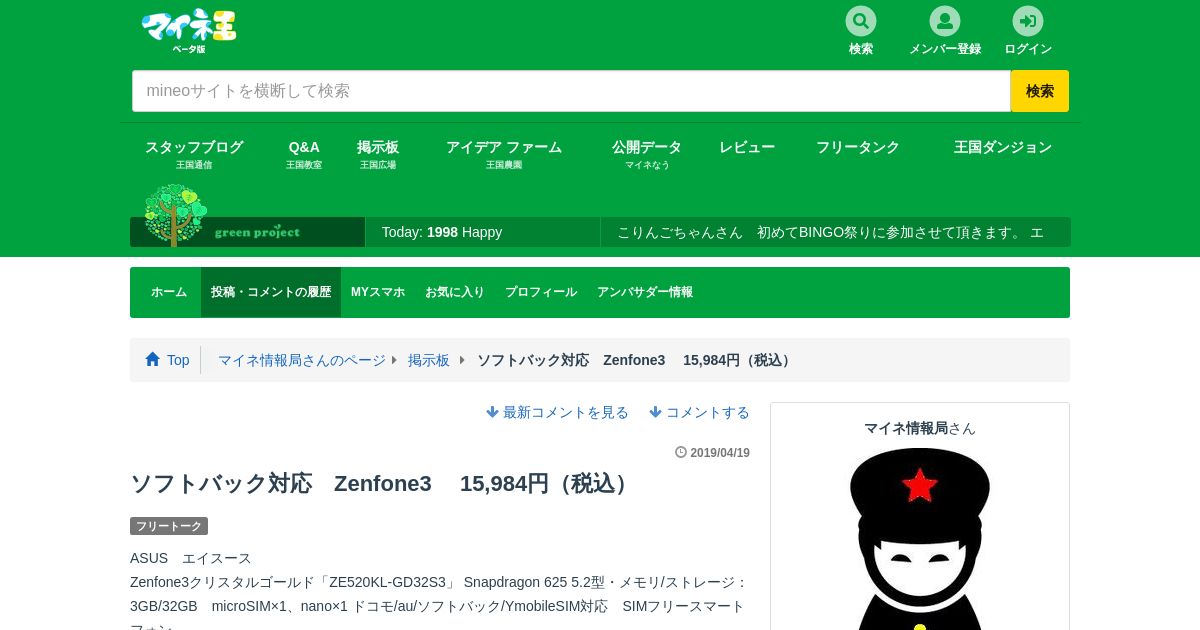Open the 王国ダンジョン menu item
Screen dimensions: 1200x630
click(1003, 147)
